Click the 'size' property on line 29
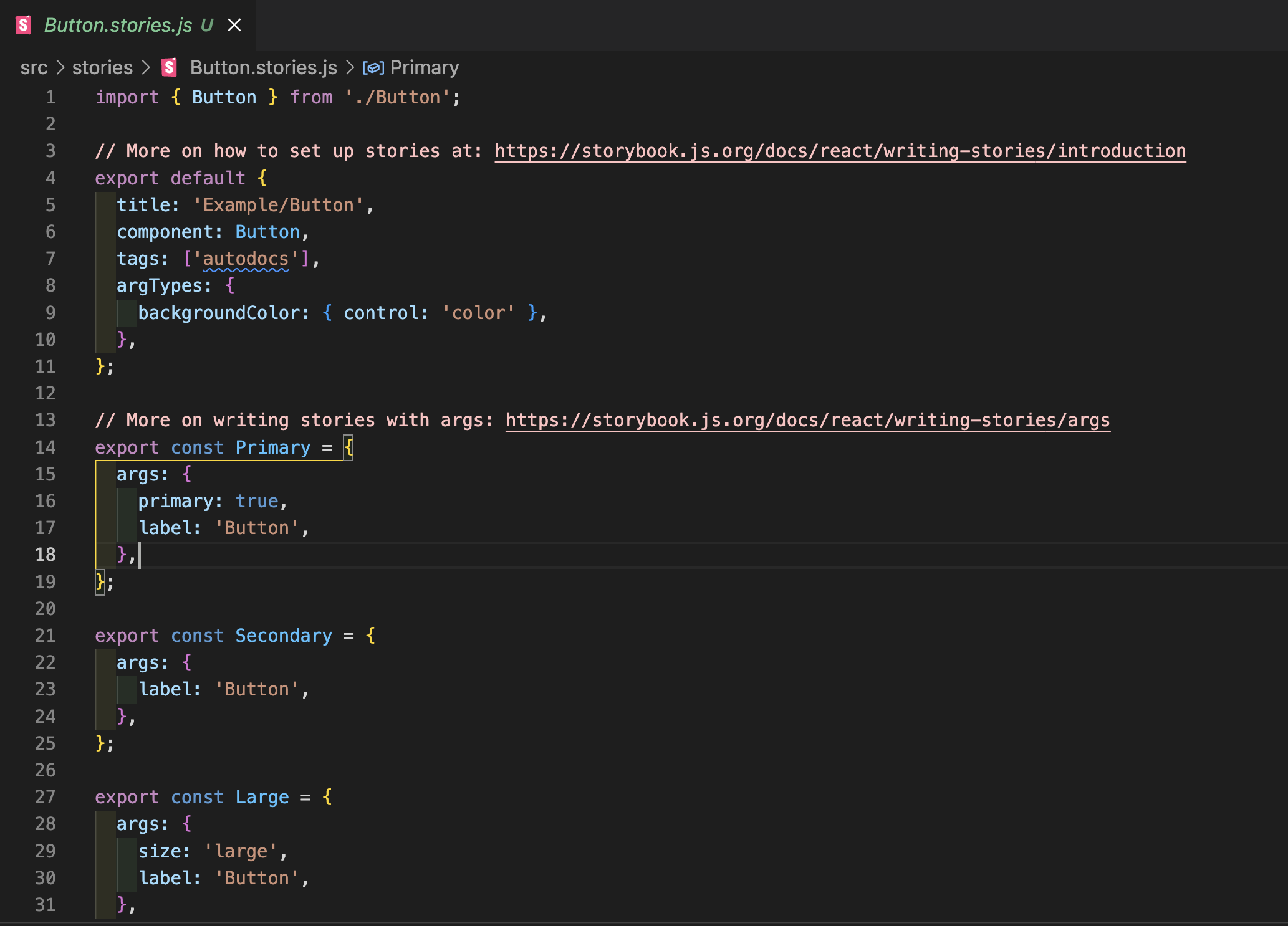 [160, 851]
